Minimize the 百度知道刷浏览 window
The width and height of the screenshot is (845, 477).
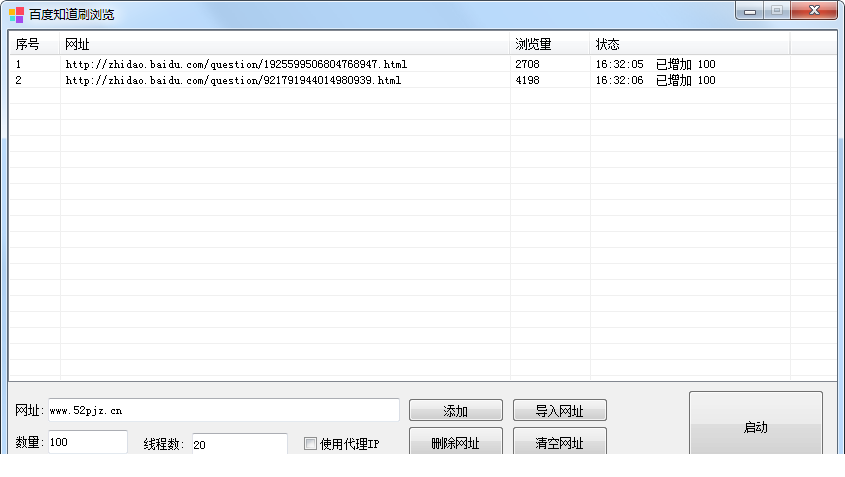(x=750, y=11)
